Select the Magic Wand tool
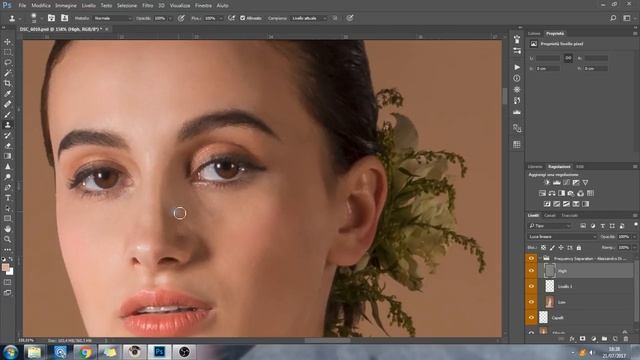This screenshot has width=640, height=360. tap(7, 73)
